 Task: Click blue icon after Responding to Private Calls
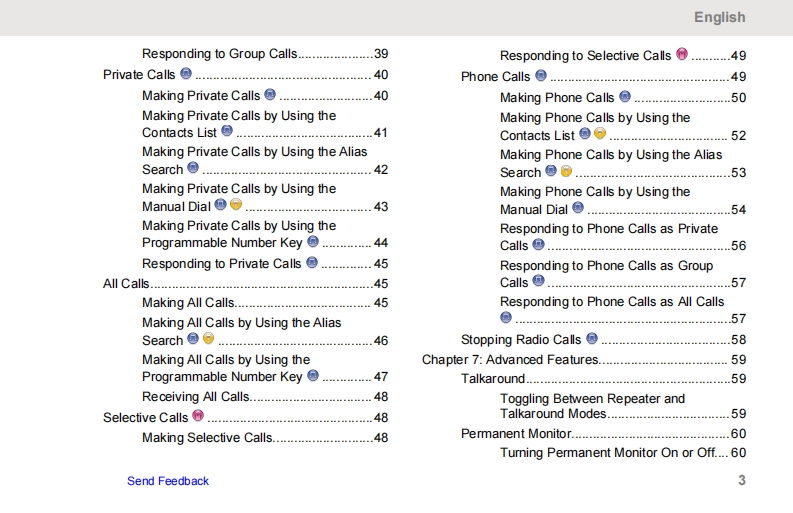pyautogui.click(x=312, y=263)
